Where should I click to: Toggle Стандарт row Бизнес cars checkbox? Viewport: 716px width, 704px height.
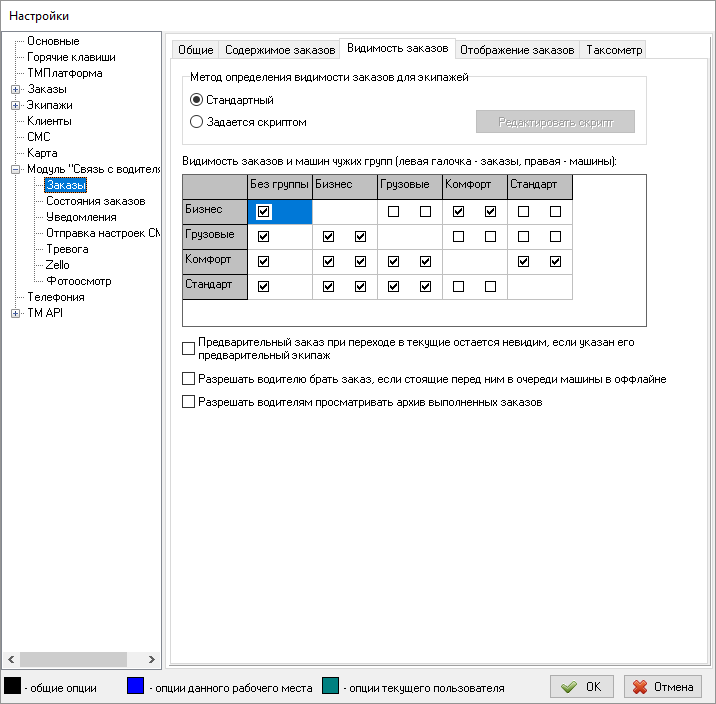tap(360, 287)
